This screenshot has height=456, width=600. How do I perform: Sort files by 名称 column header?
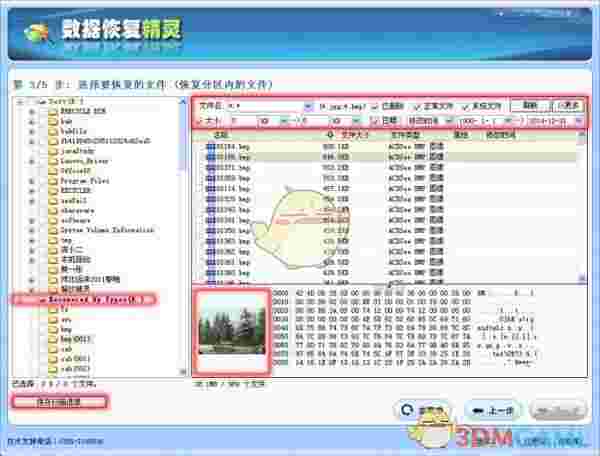pyautogui.click(x=221, y=135)
